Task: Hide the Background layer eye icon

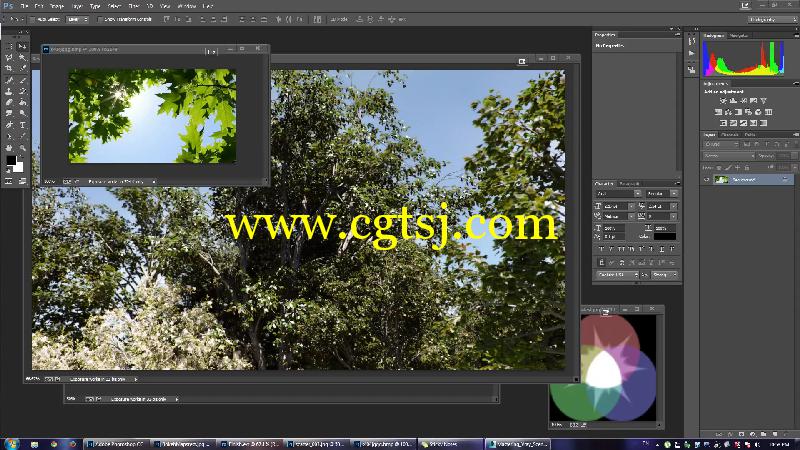Action: click(707, 180)
